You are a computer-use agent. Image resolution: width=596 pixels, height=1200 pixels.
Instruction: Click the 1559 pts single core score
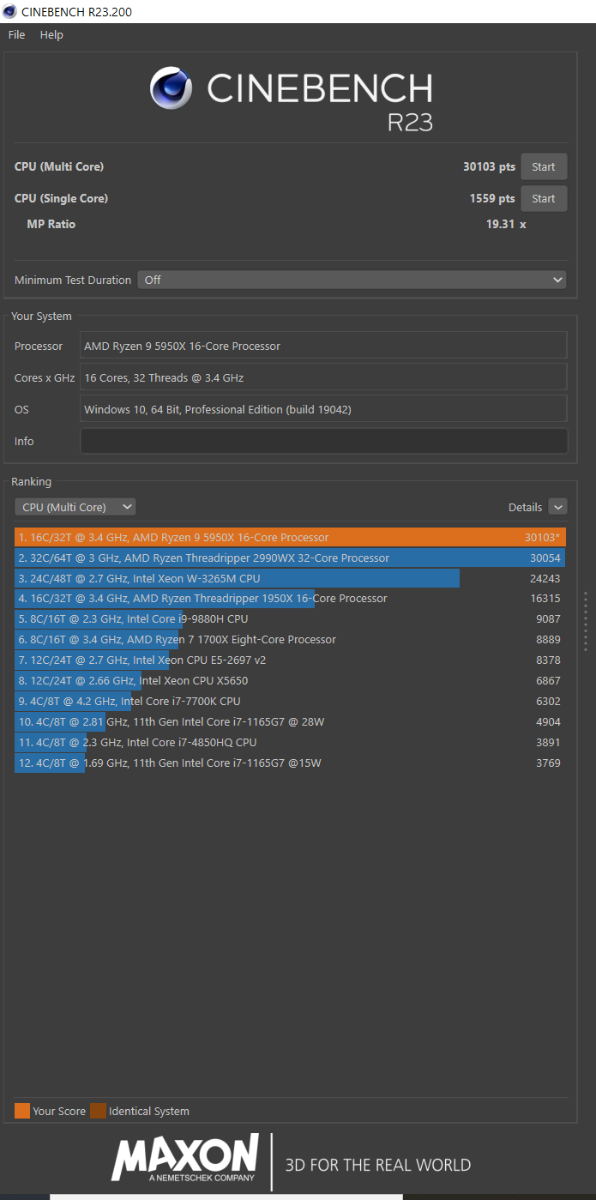(x=492, y=198)
